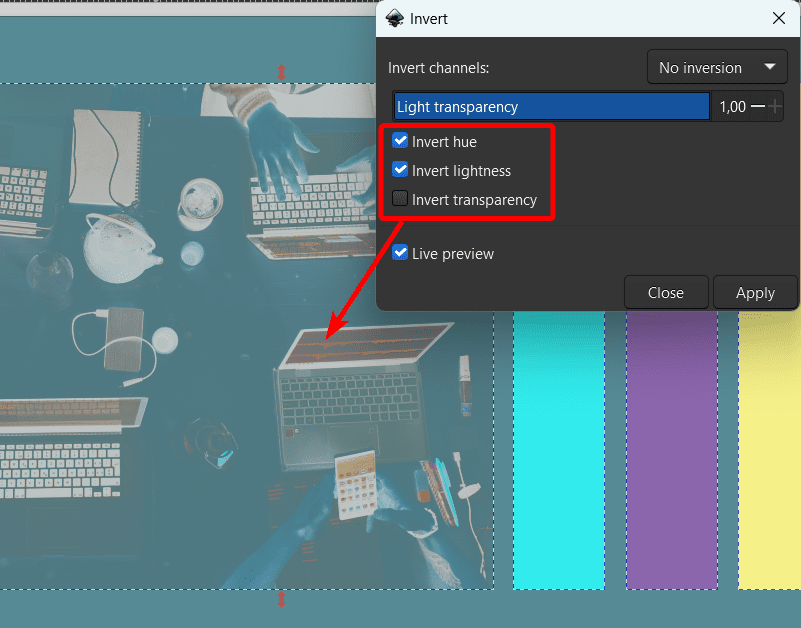Select the purple rectangle on canvas
This screenshot has width=801, height=628.
coord(672,450)
